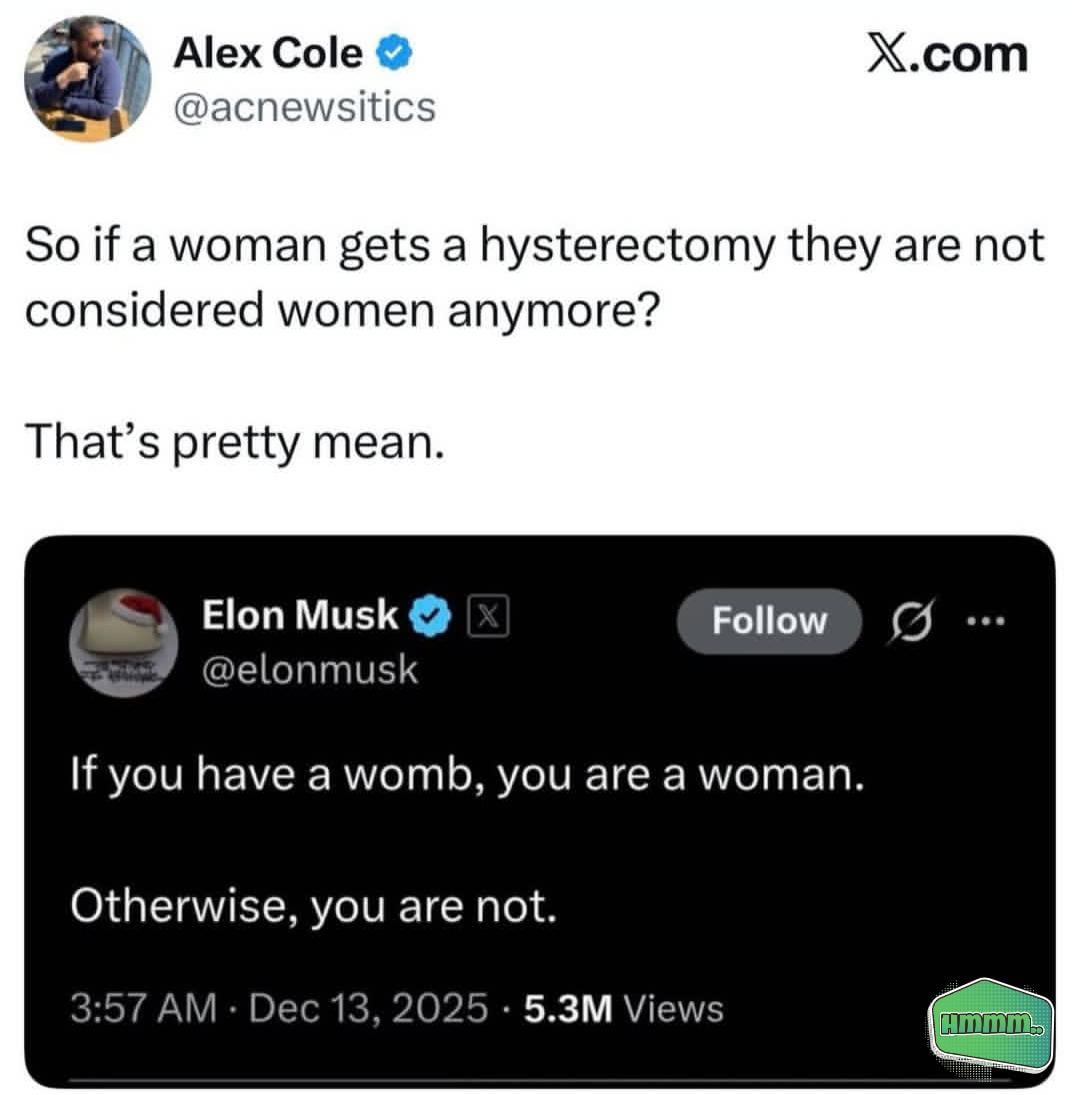This screenshot has height=1095, width=1080.
Task: Click the Alex Cole display name
Action: click(268, 53)
